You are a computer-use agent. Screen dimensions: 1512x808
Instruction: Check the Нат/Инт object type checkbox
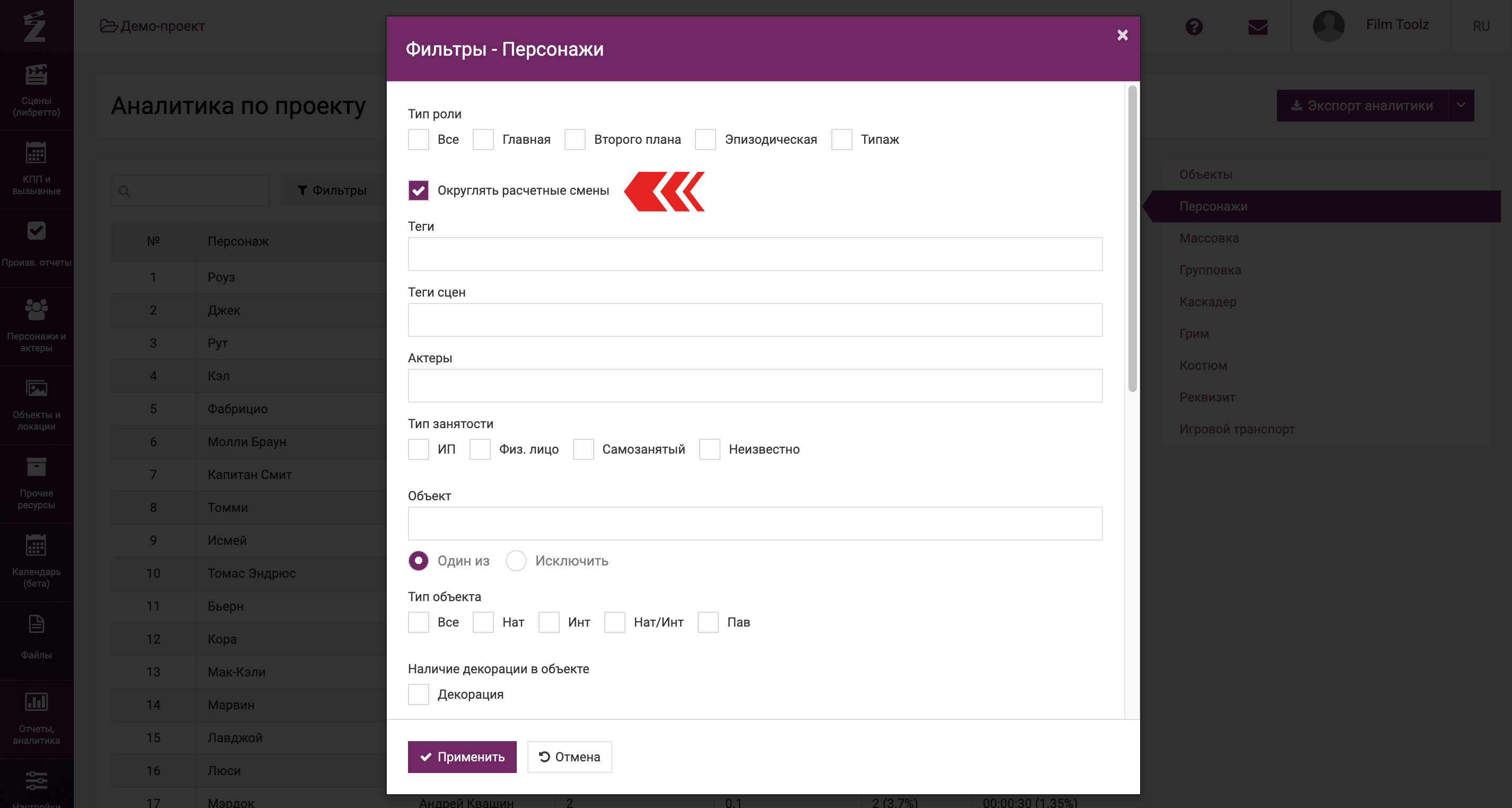pyautogui.click(x=614, y=622)
